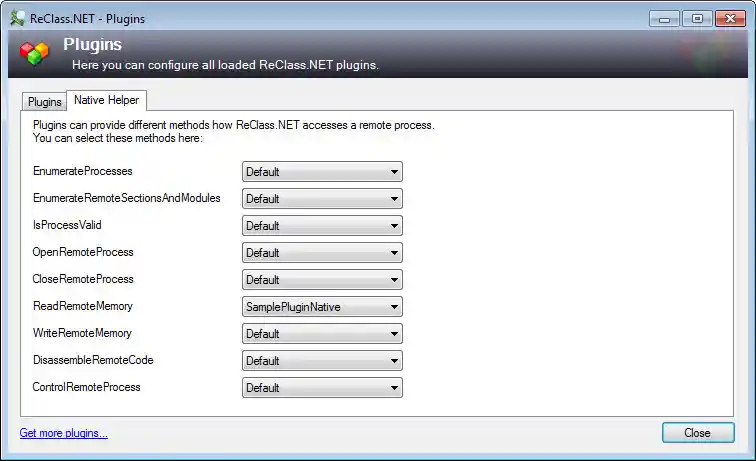Open the IsProcessValid method dropdown
Image resolution: width=756 pixels, height=461 pixels.
click(x=322, y=226)
